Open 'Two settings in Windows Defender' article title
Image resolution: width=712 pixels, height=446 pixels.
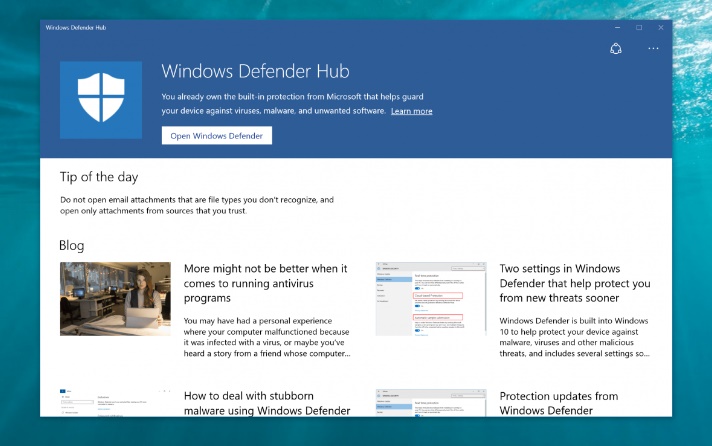574,283
